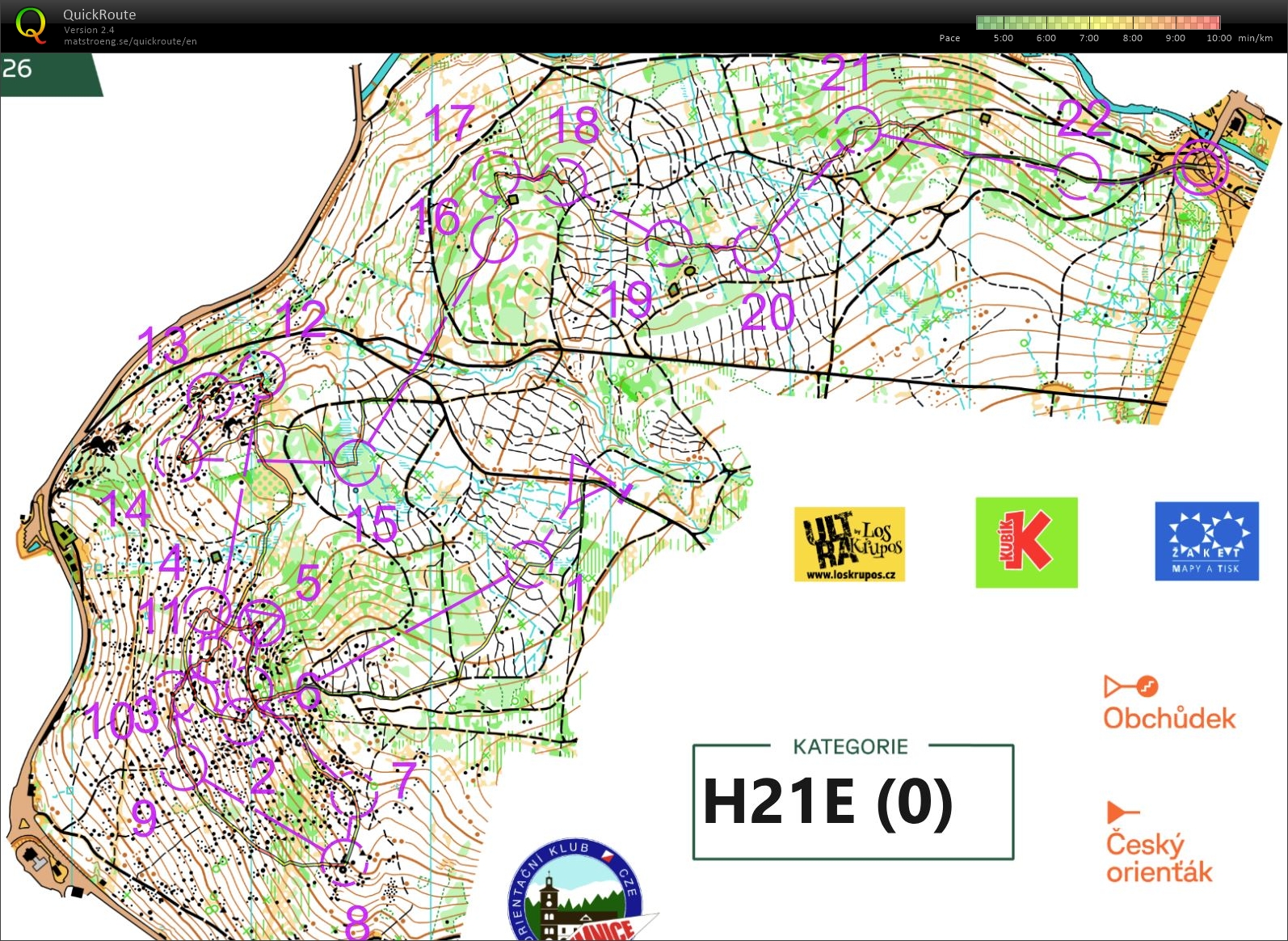Click the green Kubík K logo

click(1026, 542)
